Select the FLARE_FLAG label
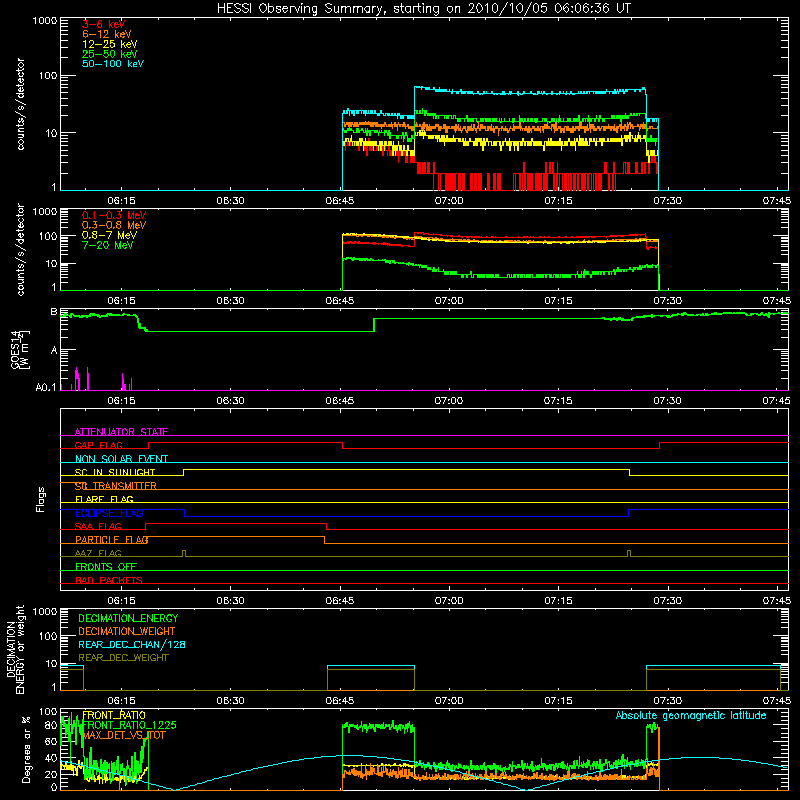The image size is (800, 800). click(x=104, y=499)
